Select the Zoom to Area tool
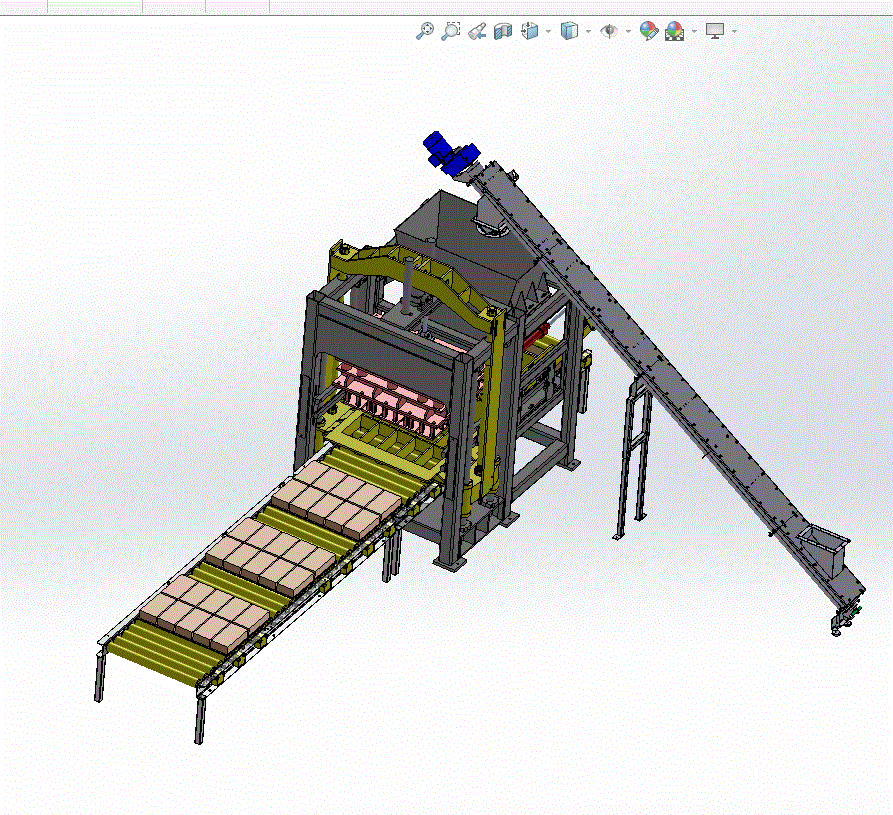893x815 pixels. pos(450,31)
